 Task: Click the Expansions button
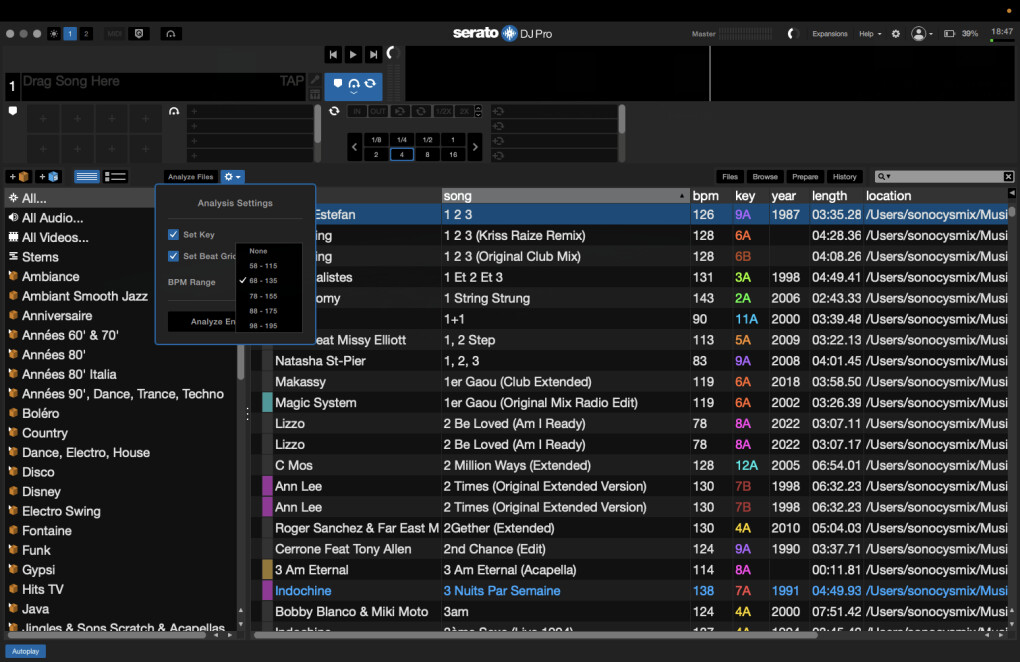click(x=829, y=34)
